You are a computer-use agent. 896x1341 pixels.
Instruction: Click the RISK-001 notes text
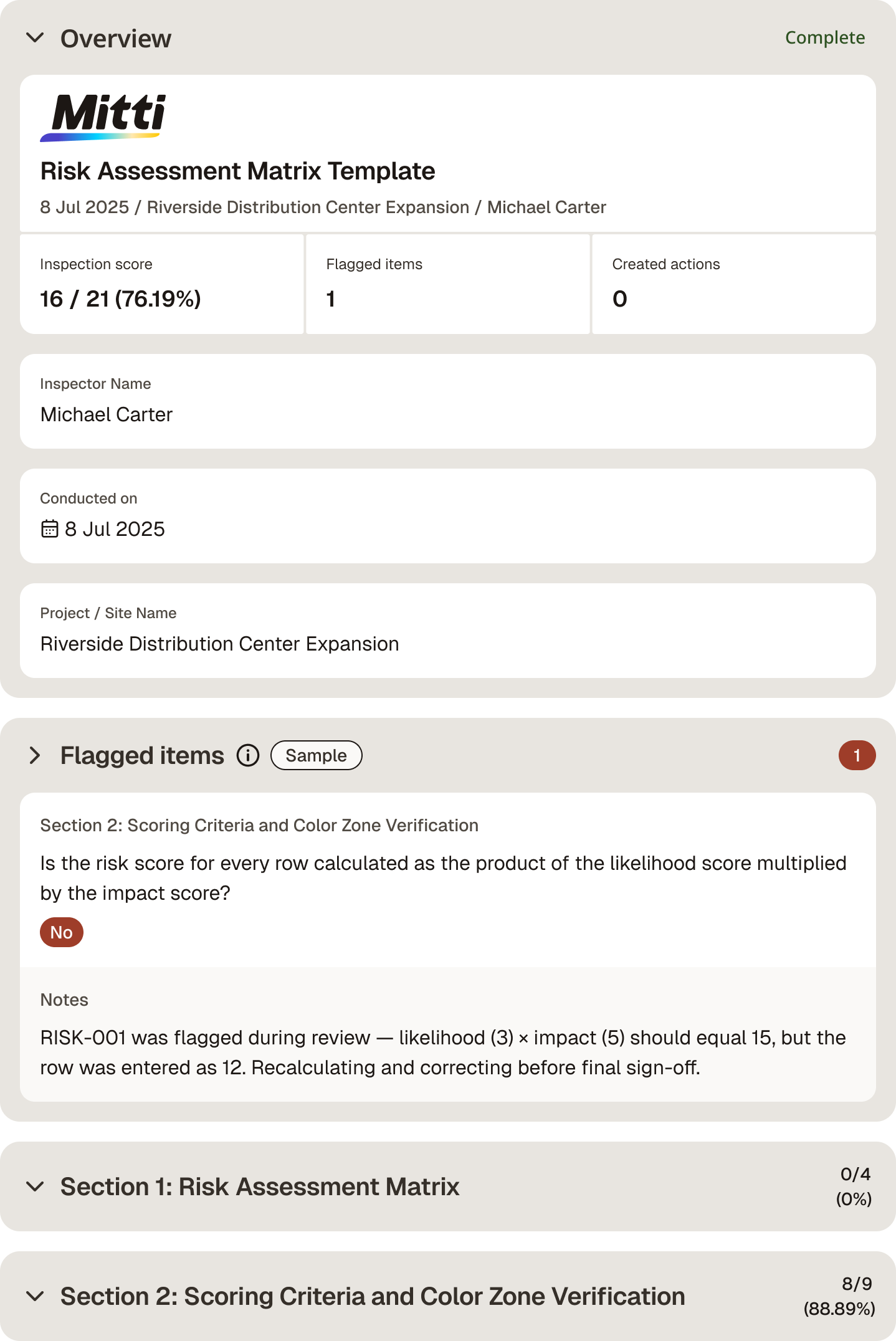point(443,1052)
